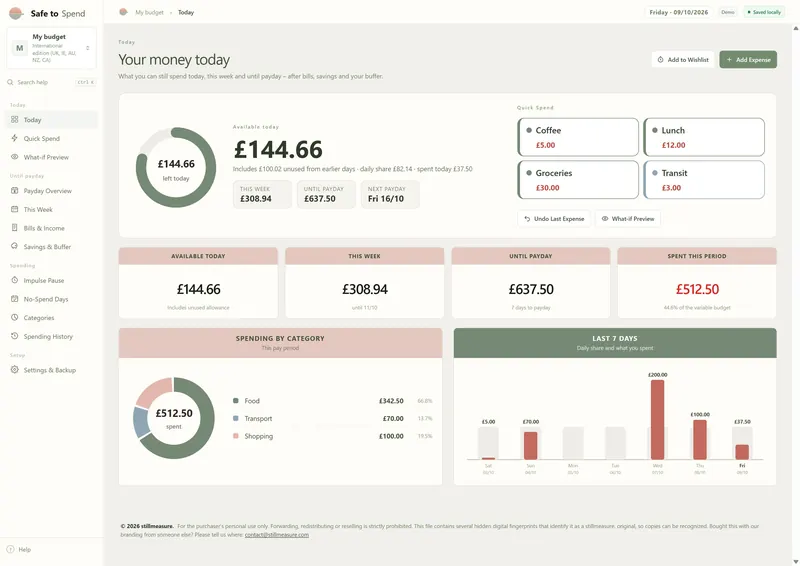Click Available Today £144.66 card

point(198,283)
